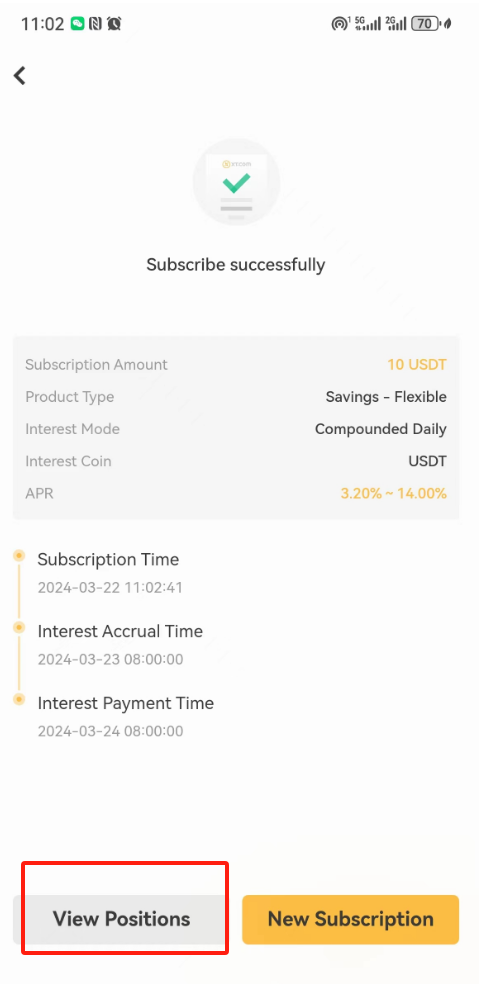Tap the Savings - Flexible product type
Viewport: 489px width, 984px height.
coord(386,397)
